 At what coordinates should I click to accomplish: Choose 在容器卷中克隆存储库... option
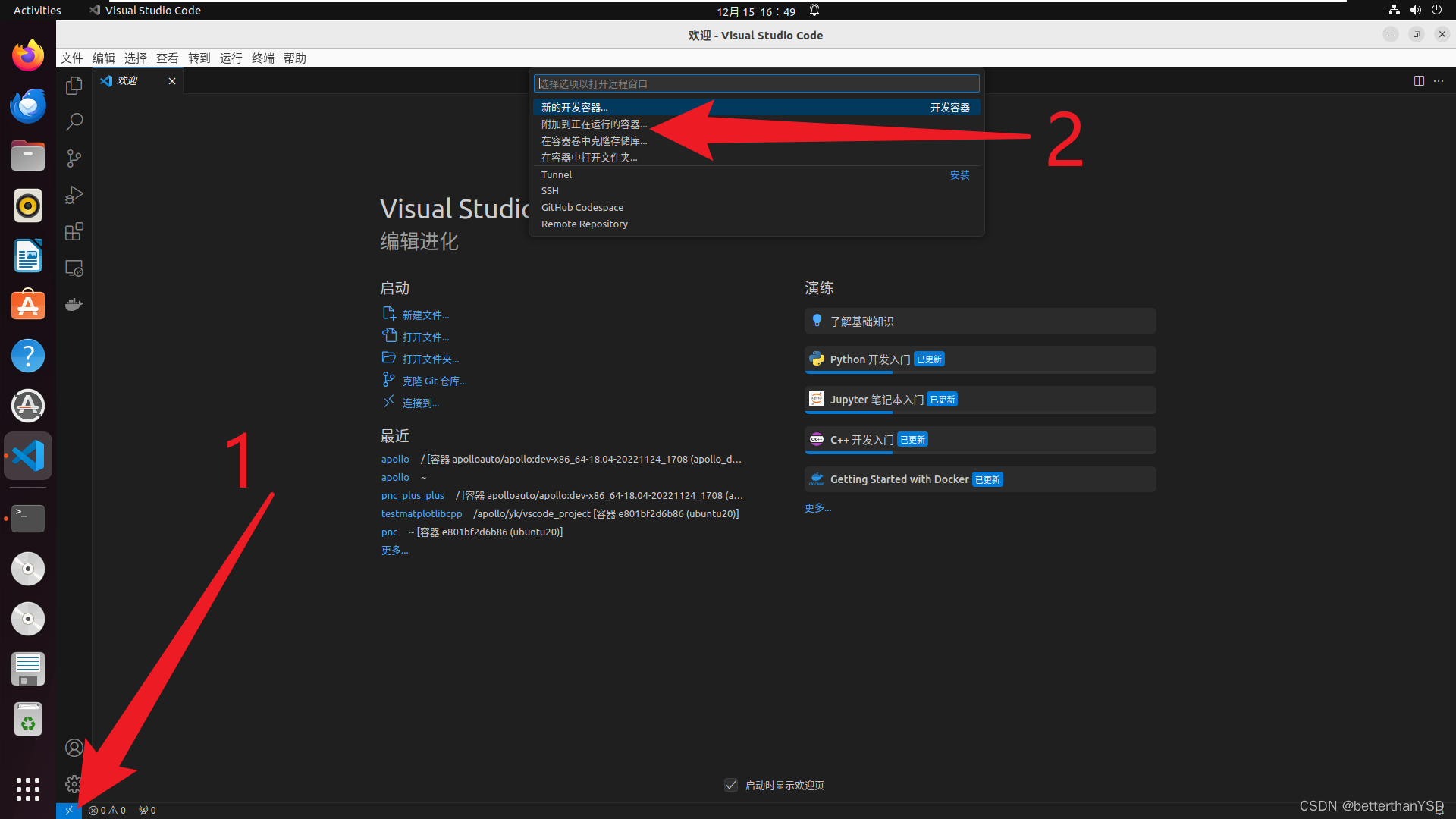tap(756, 141)
